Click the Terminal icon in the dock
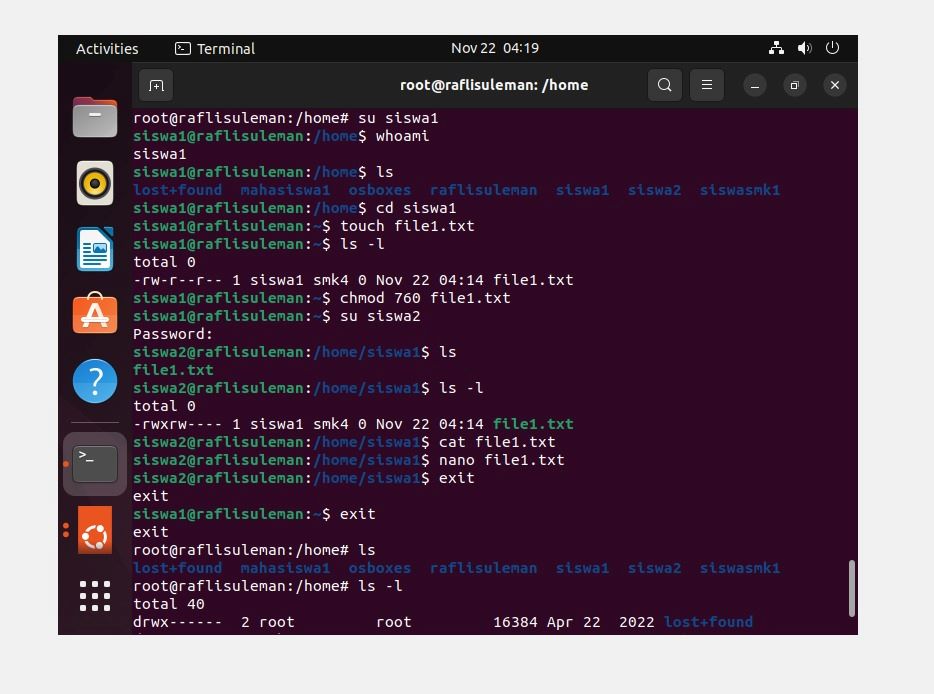This screenshot has height=694, width=934. pyautogui.click(x=95, y=464)
